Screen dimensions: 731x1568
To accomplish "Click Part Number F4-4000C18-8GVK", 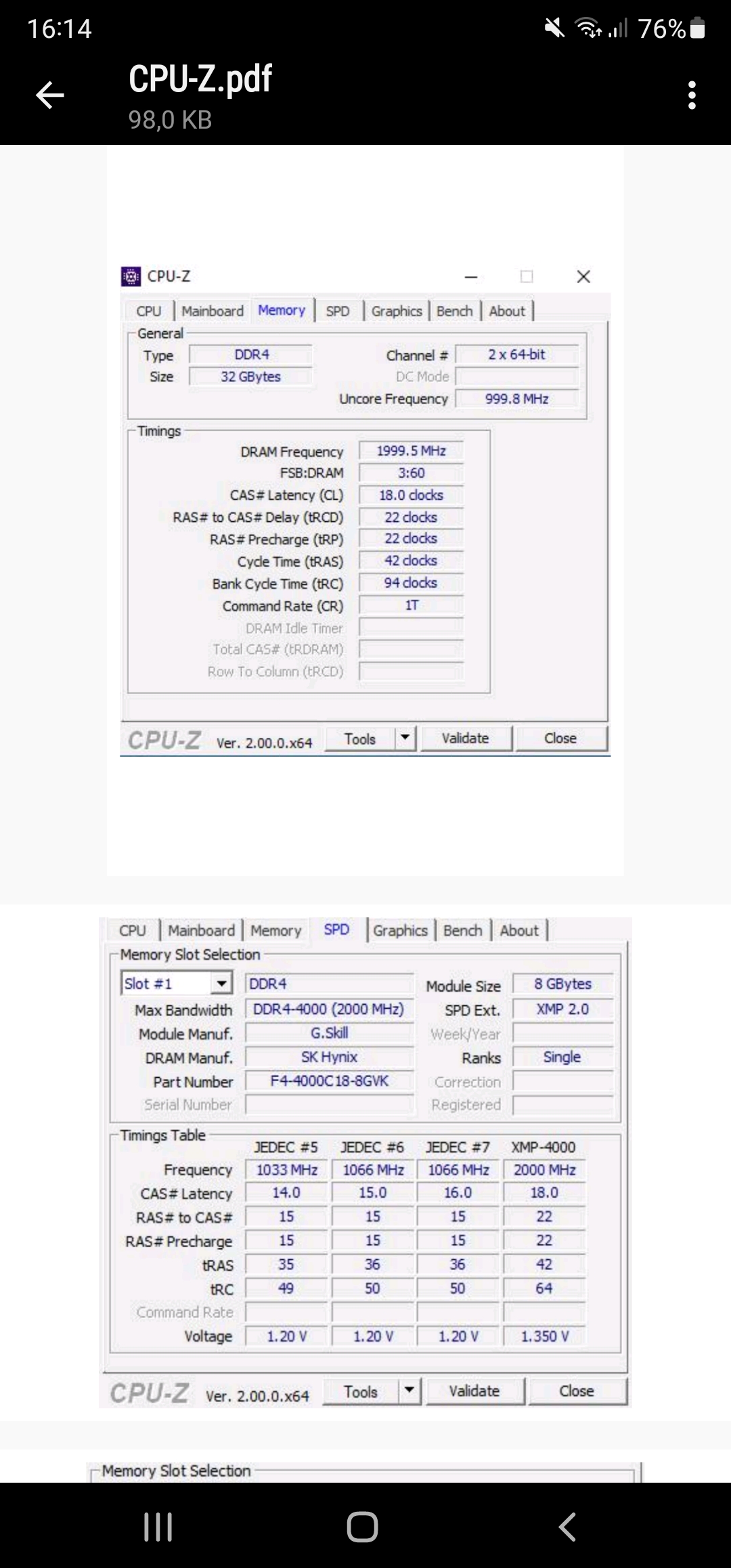I will click(329, 1081).
